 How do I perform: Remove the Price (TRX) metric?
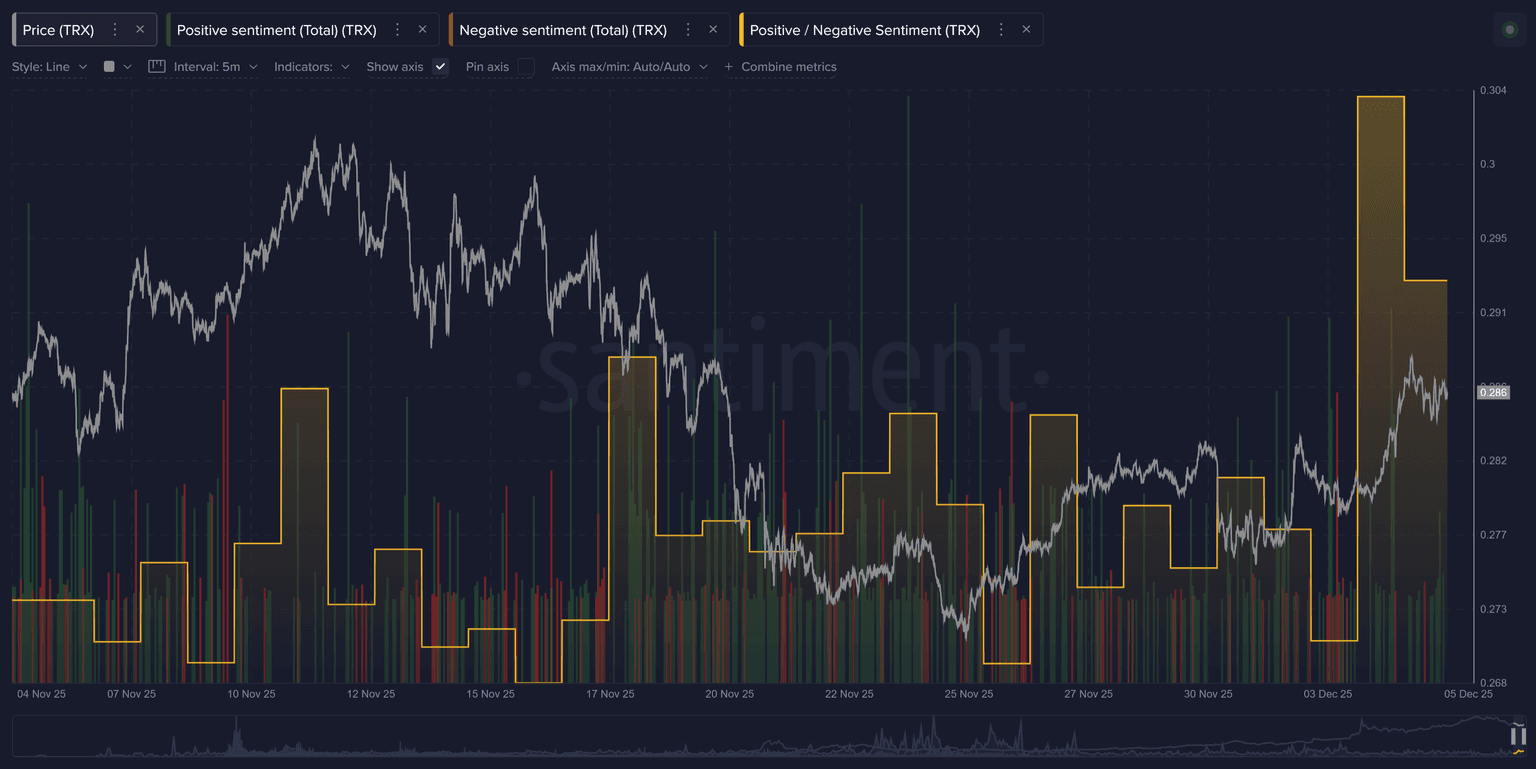(140, 30)
